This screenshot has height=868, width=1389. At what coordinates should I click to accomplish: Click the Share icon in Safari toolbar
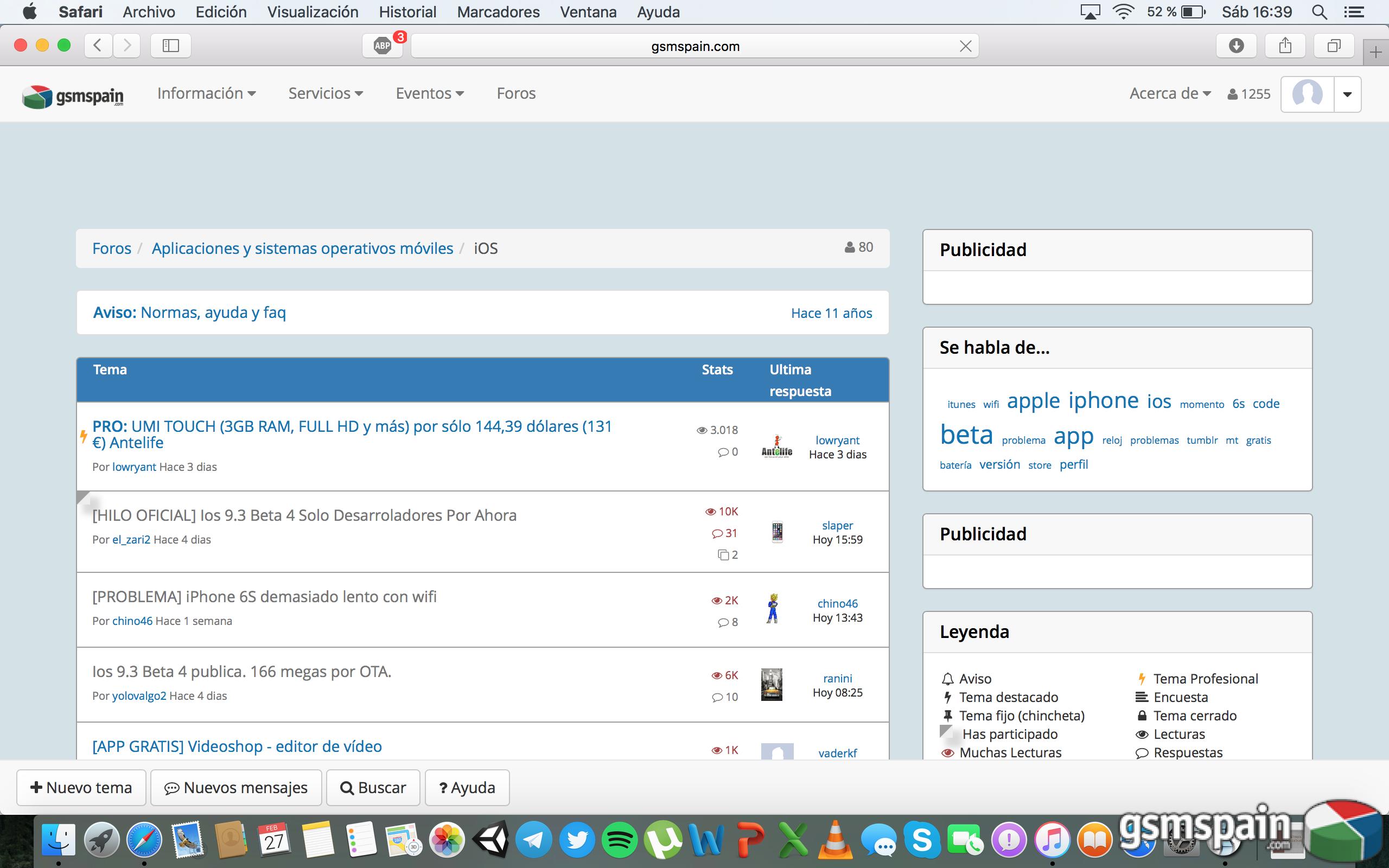coord(1285,46)
